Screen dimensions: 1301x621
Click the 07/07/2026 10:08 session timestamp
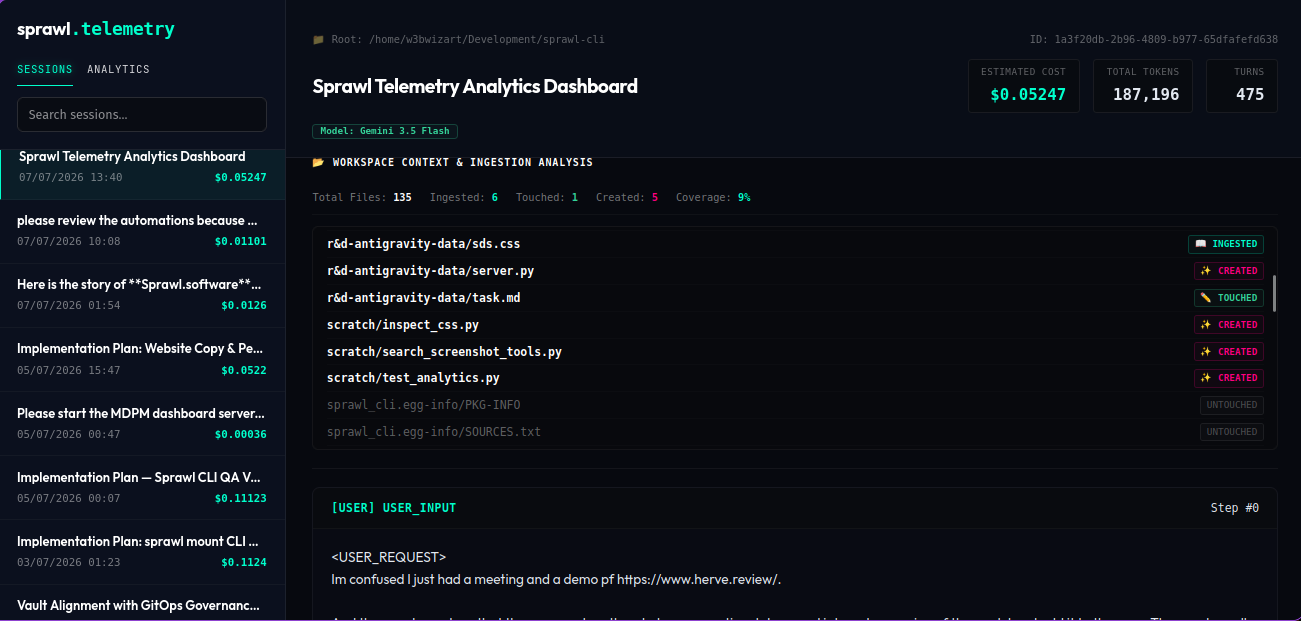coord(69,241)
